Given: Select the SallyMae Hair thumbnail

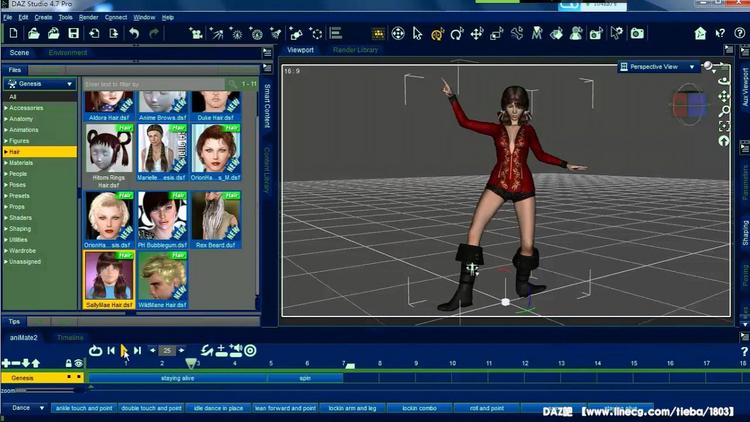Looking at the screenshot, I should pos(109,280).
